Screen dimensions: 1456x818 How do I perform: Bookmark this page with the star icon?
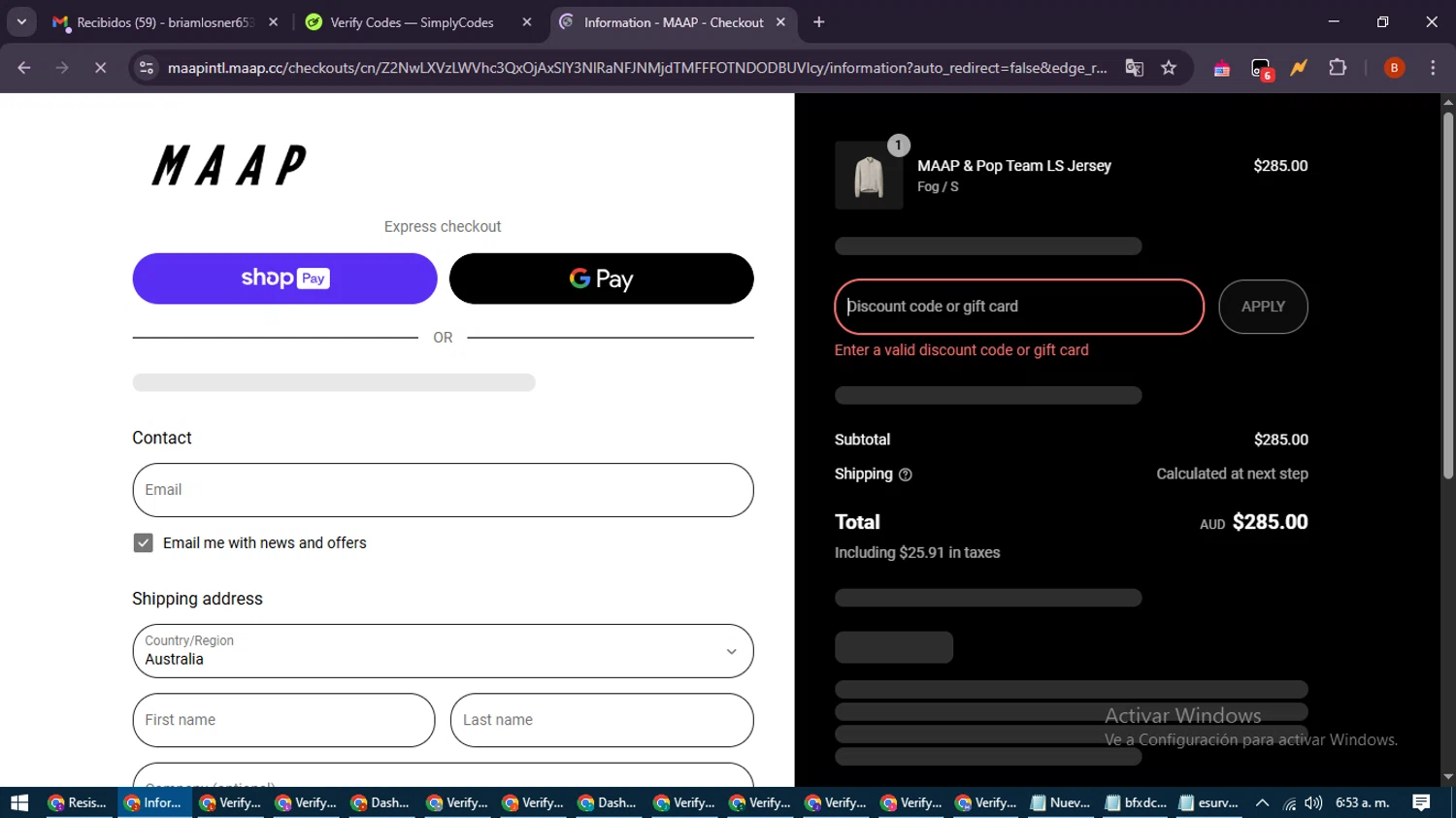pos(1169,68)
